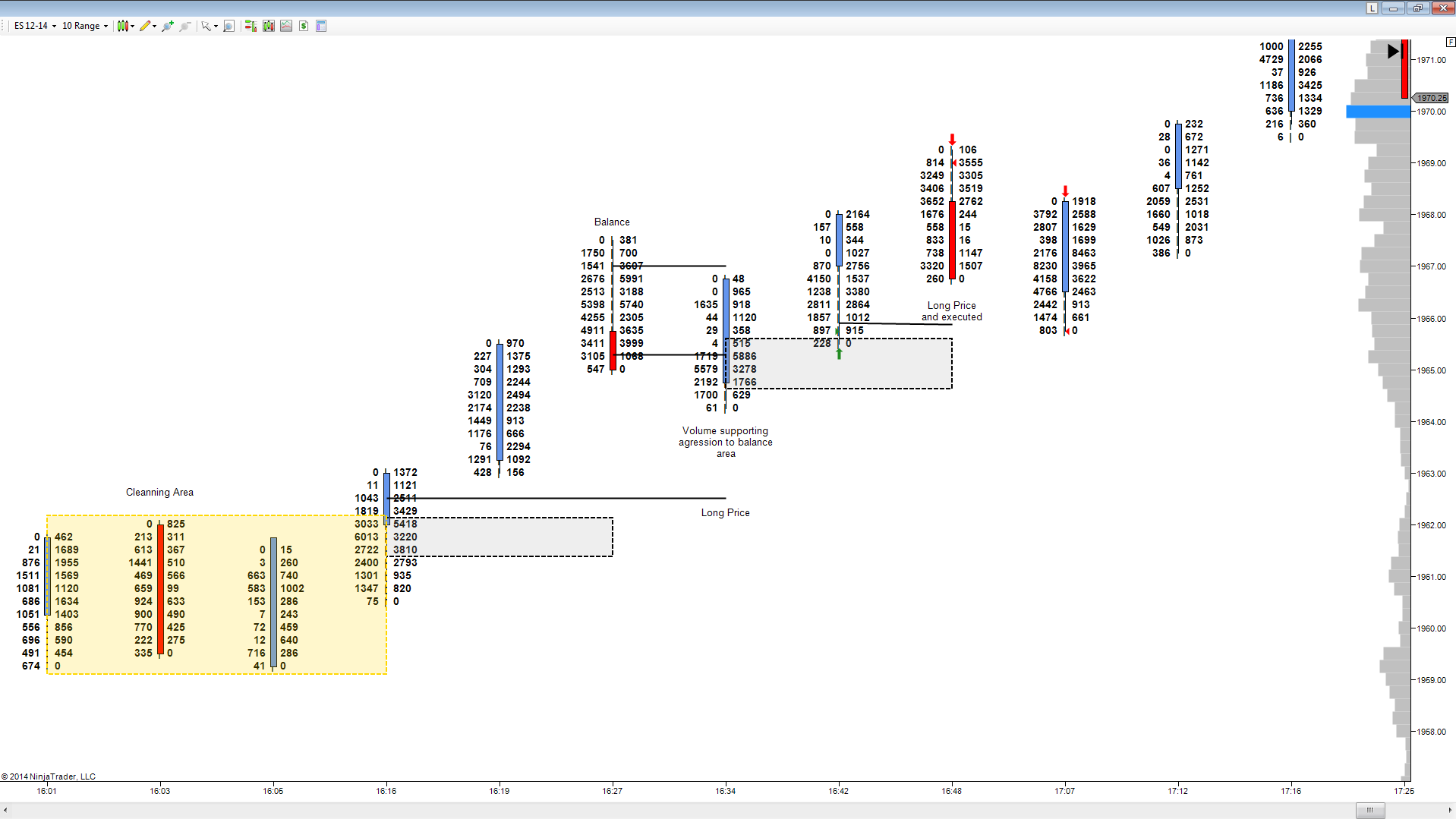Expand the drawing tools dropdown arrow
The height and width of the screenshot is (819, 1456).
155,26
